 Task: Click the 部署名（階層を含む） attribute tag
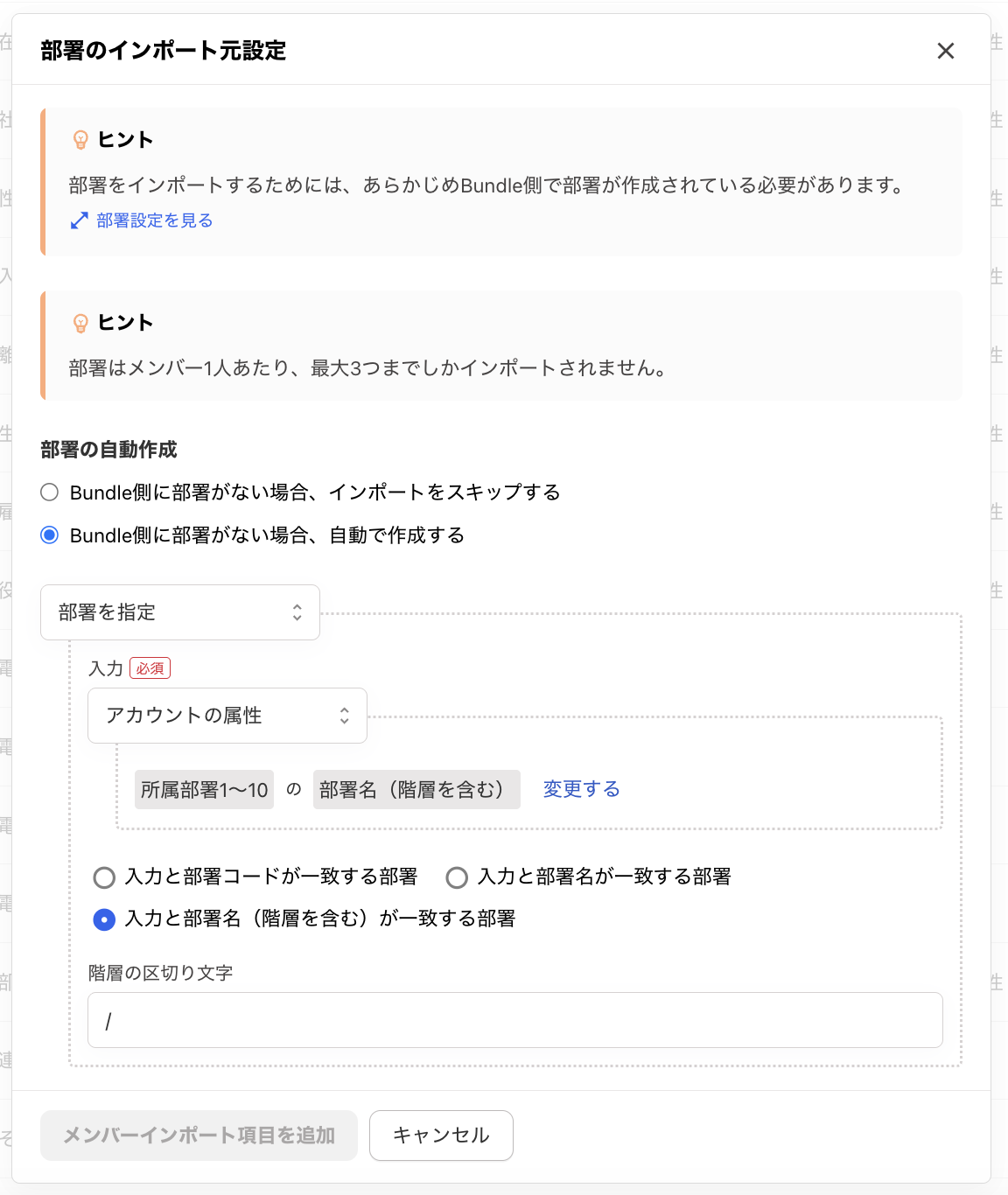pos(416,790)
